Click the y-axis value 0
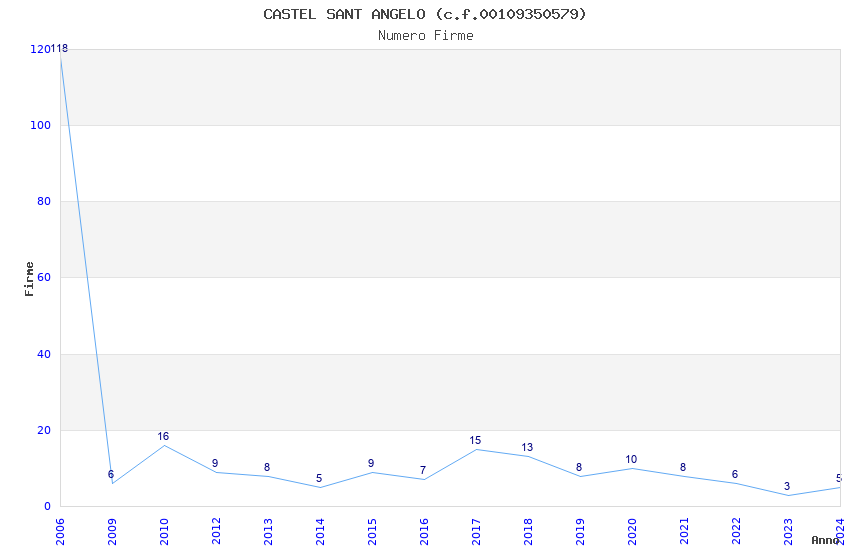The image size is (850, 550). click(48, 506)
